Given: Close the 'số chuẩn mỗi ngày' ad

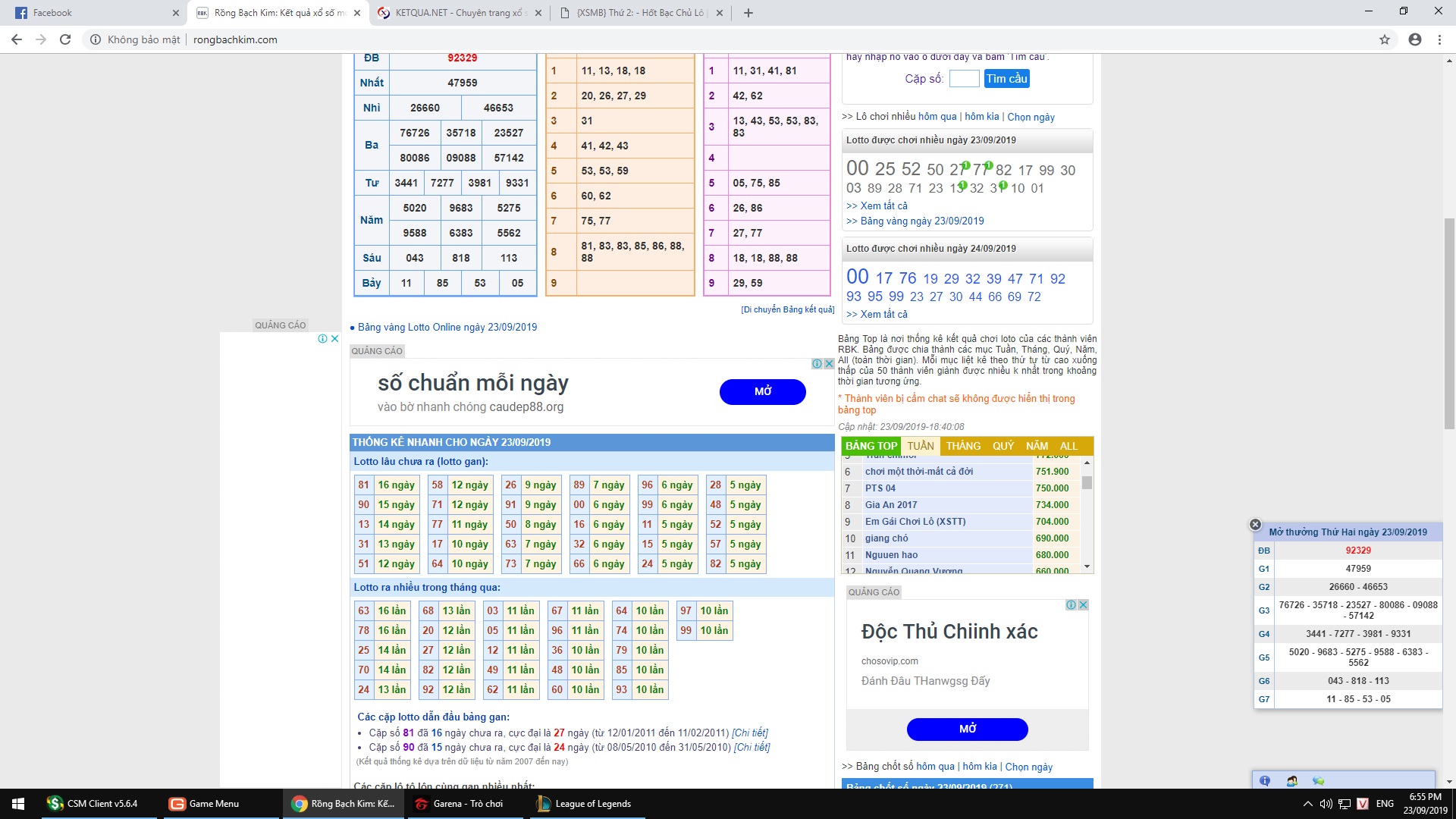Looking at the screenshot, I should pos(829,364).
